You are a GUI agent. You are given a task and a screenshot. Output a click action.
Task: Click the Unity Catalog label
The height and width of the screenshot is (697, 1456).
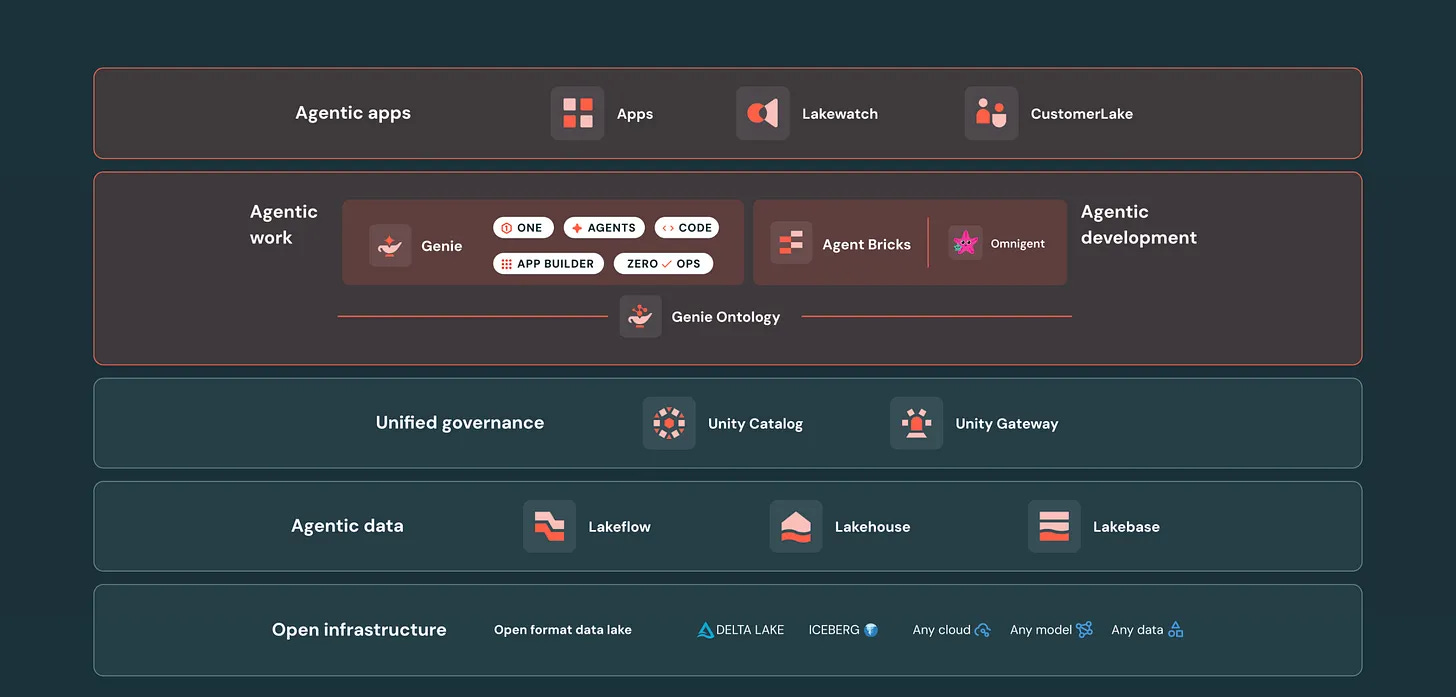(x=755, y=424)
